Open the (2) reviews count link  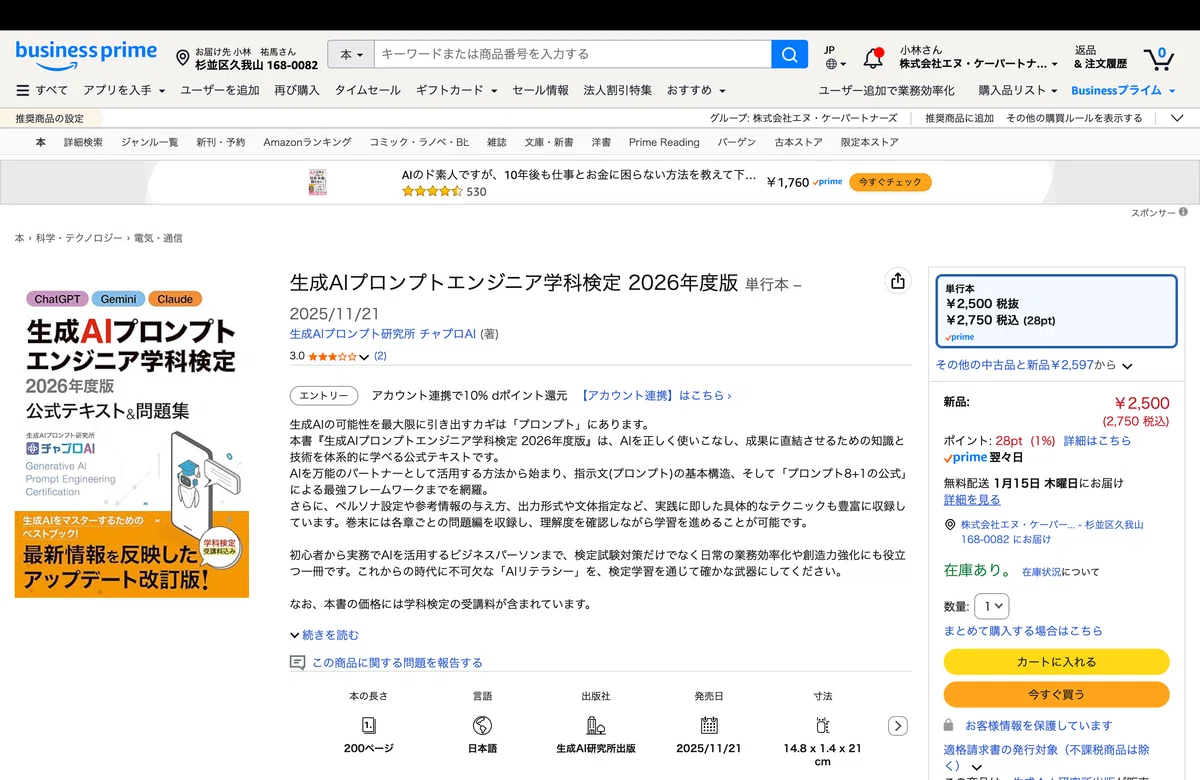tap(380, 356)
